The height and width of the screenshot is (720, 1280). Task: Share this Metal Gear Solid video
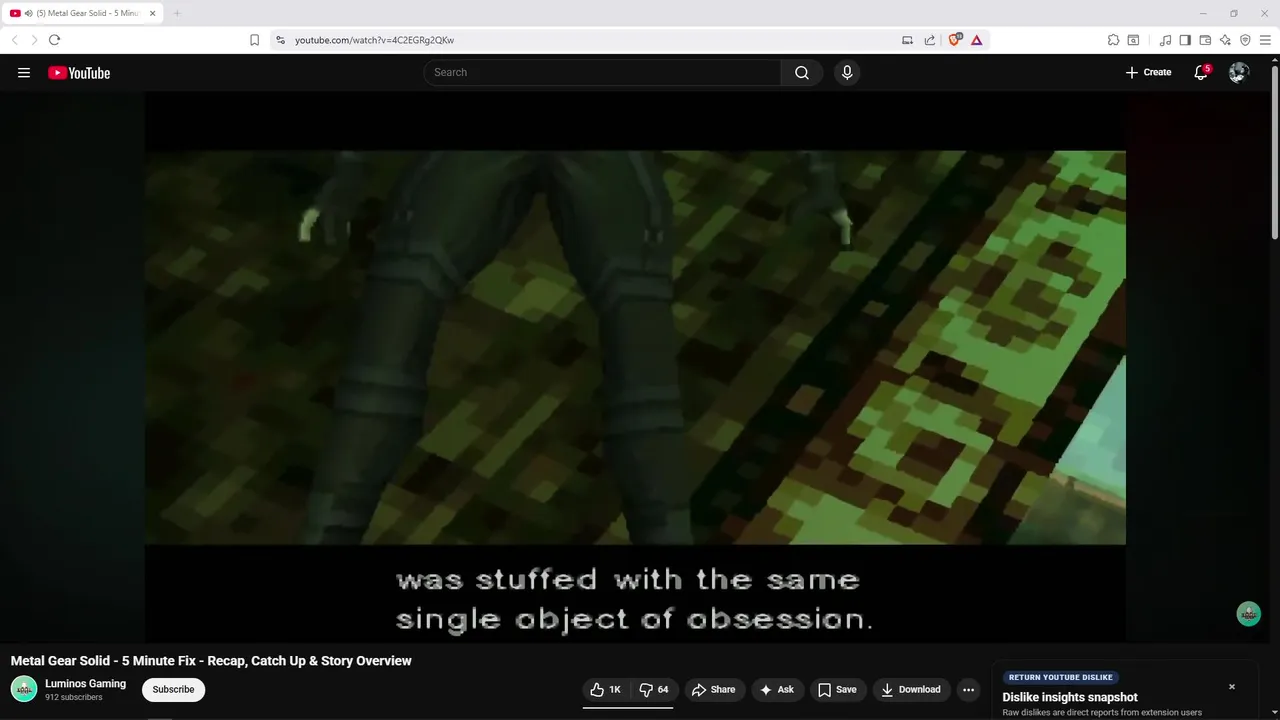(713, 689)
